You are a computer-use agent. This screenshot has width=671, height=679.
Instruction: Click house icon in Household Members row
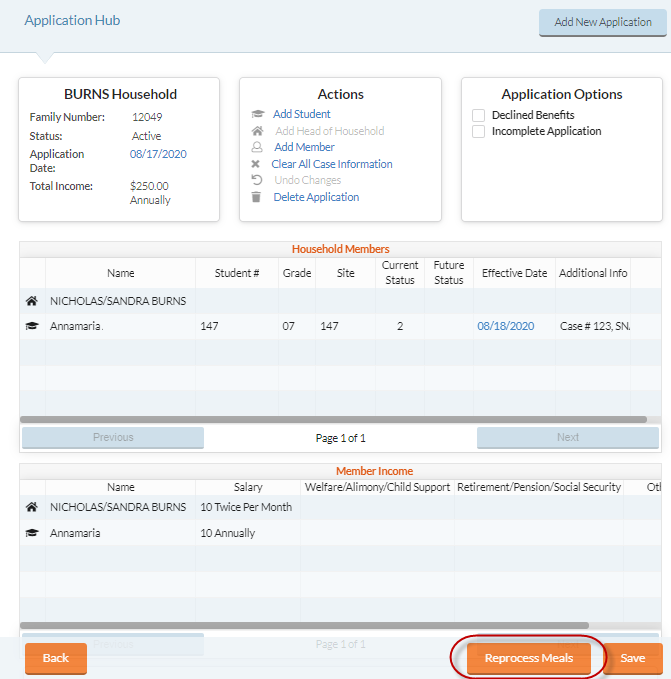tap(32, 301)
